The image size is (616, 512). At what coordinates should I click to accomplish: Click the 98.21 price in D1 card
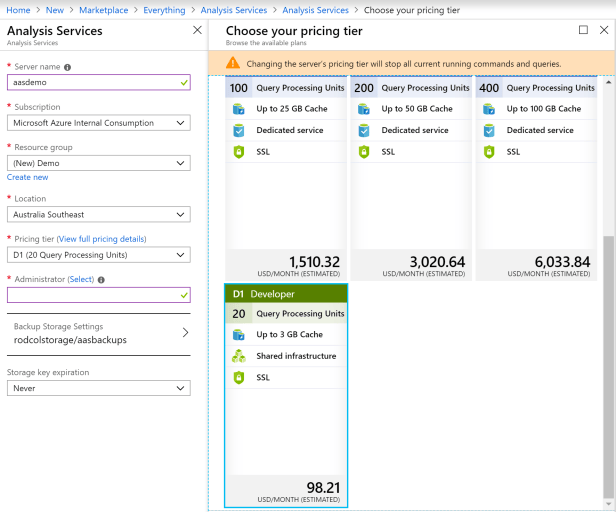(x=323, y=488)
